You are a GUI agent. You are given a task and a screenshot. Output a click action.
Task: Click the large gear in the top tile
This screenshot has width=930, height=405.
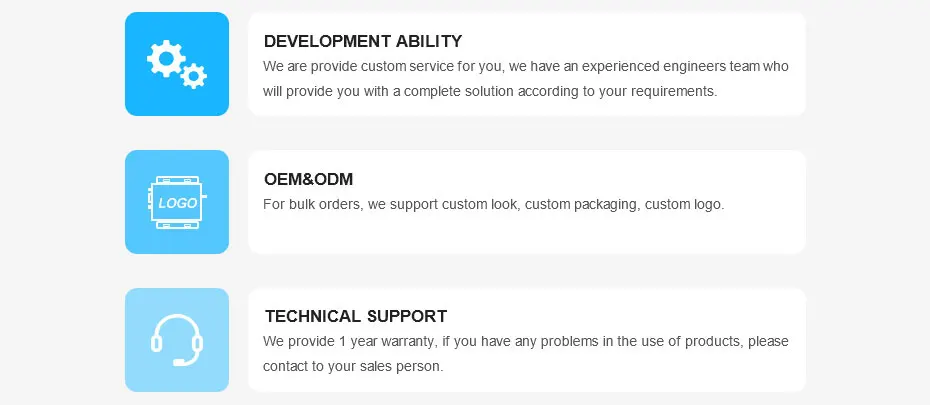click(164, 57)
